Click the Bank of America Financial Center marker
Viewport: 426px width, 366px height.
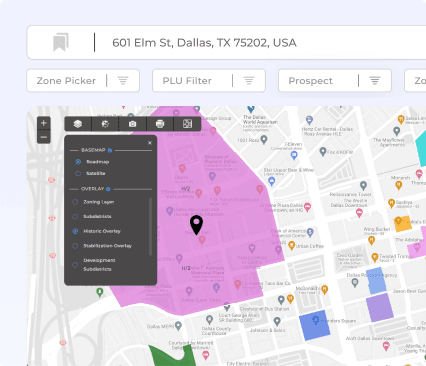pyautogui.click(x=310, y=232)
